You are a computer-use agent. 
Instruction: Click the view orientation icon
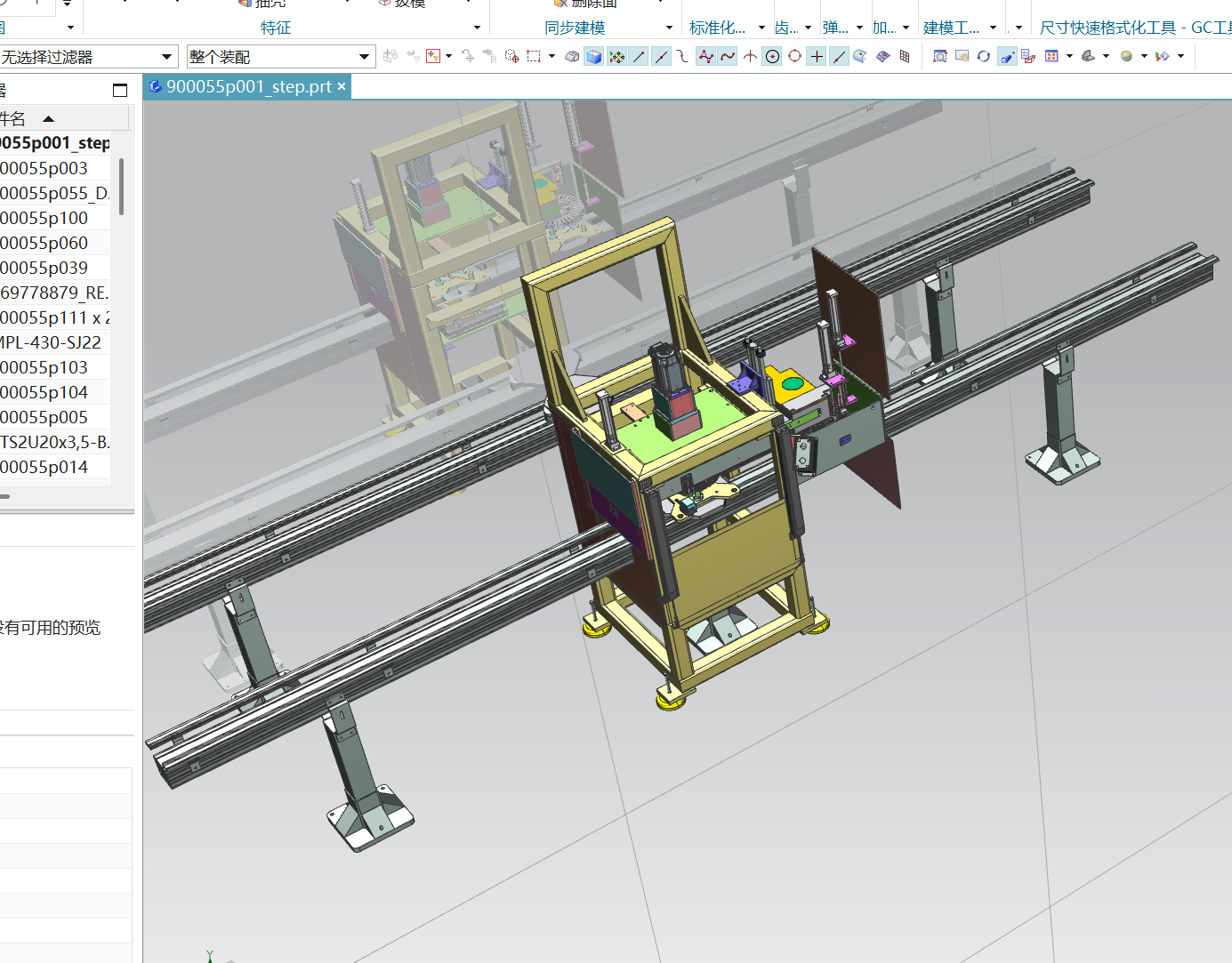click(1088, 56)
